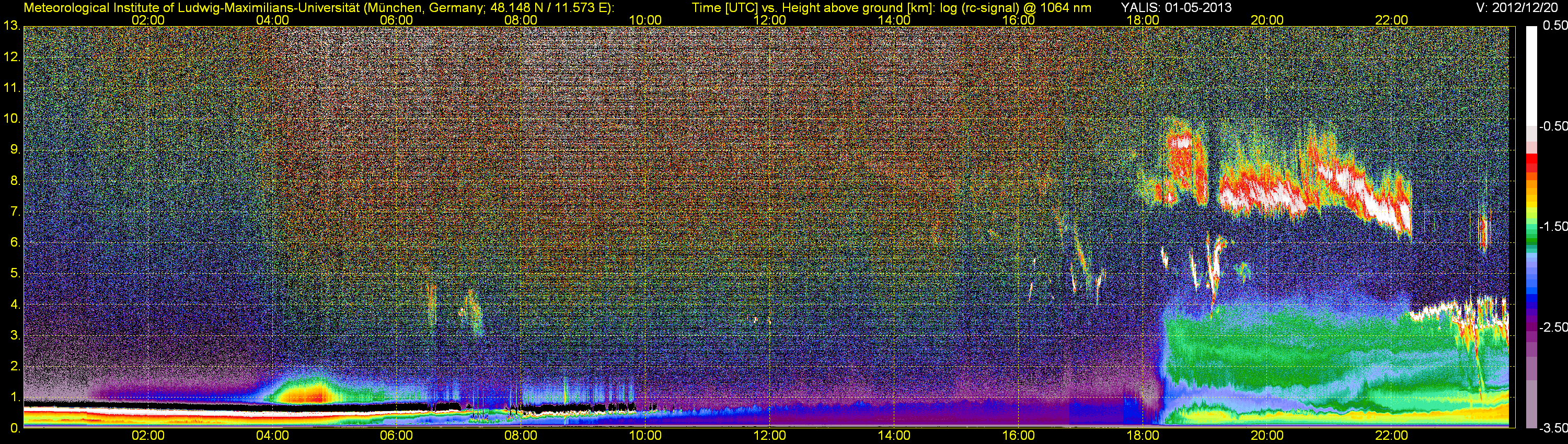1568x444 pixels.
Task: Pick the white segment of the colorbar
Action: (x=1531, y=75)
